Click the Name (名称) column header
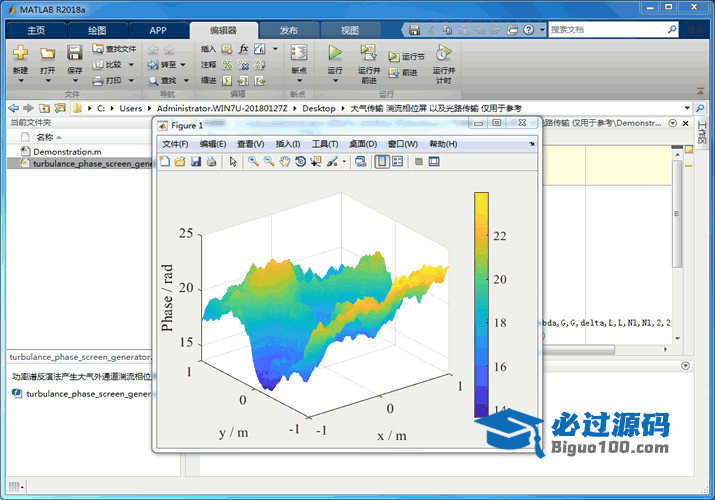Screen dimensions: 715x500 [45, 137]
